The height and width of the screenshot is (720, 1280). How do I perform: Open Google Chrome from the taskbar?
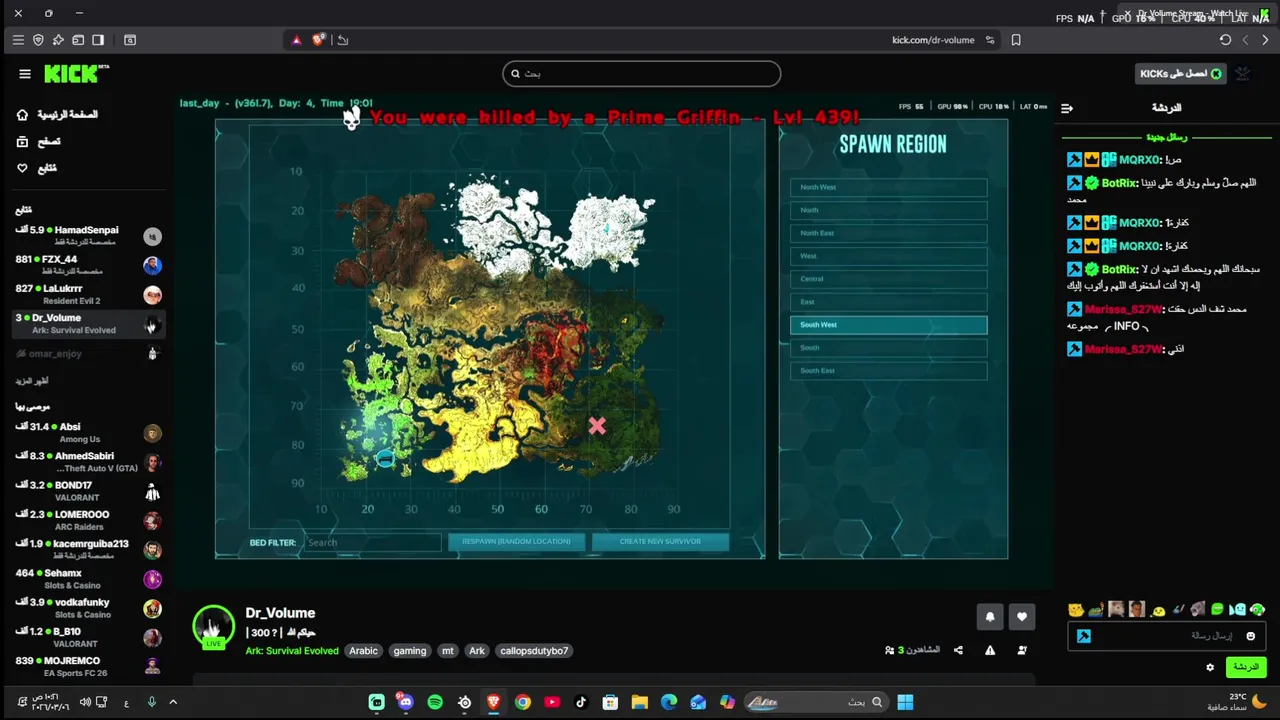[x=522, y=702]
